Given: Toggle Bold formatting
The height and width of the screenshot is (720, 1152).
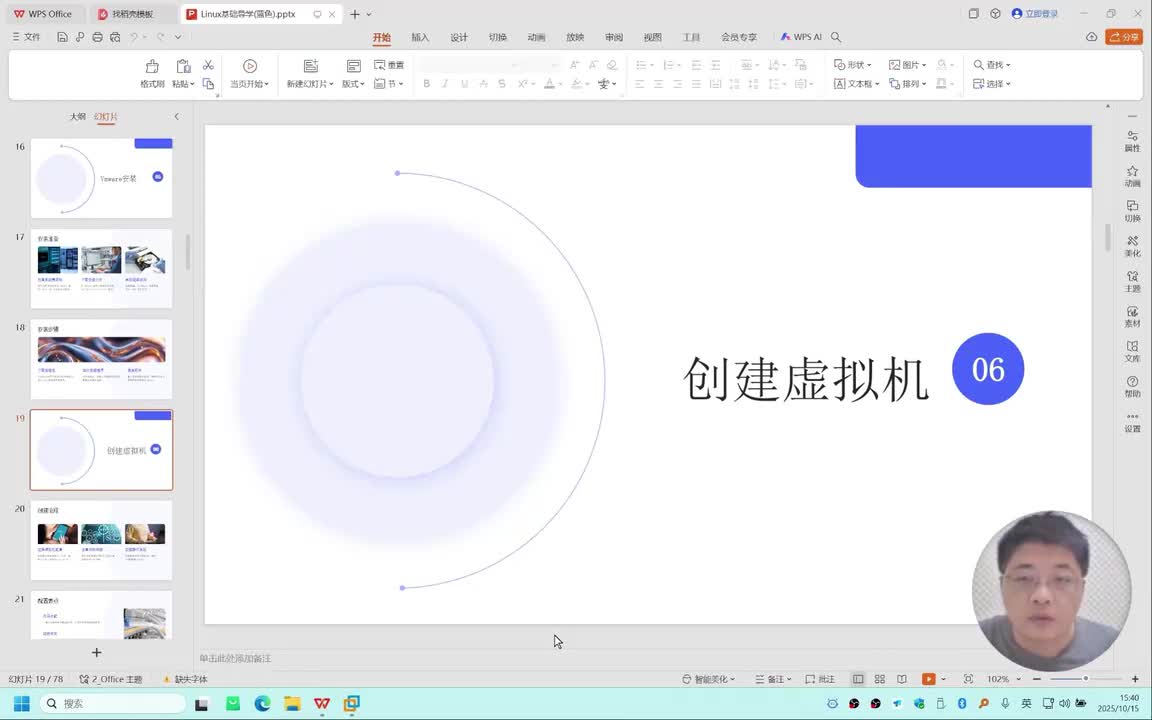Looking at the screenshot, I should (x=426, y=84).
